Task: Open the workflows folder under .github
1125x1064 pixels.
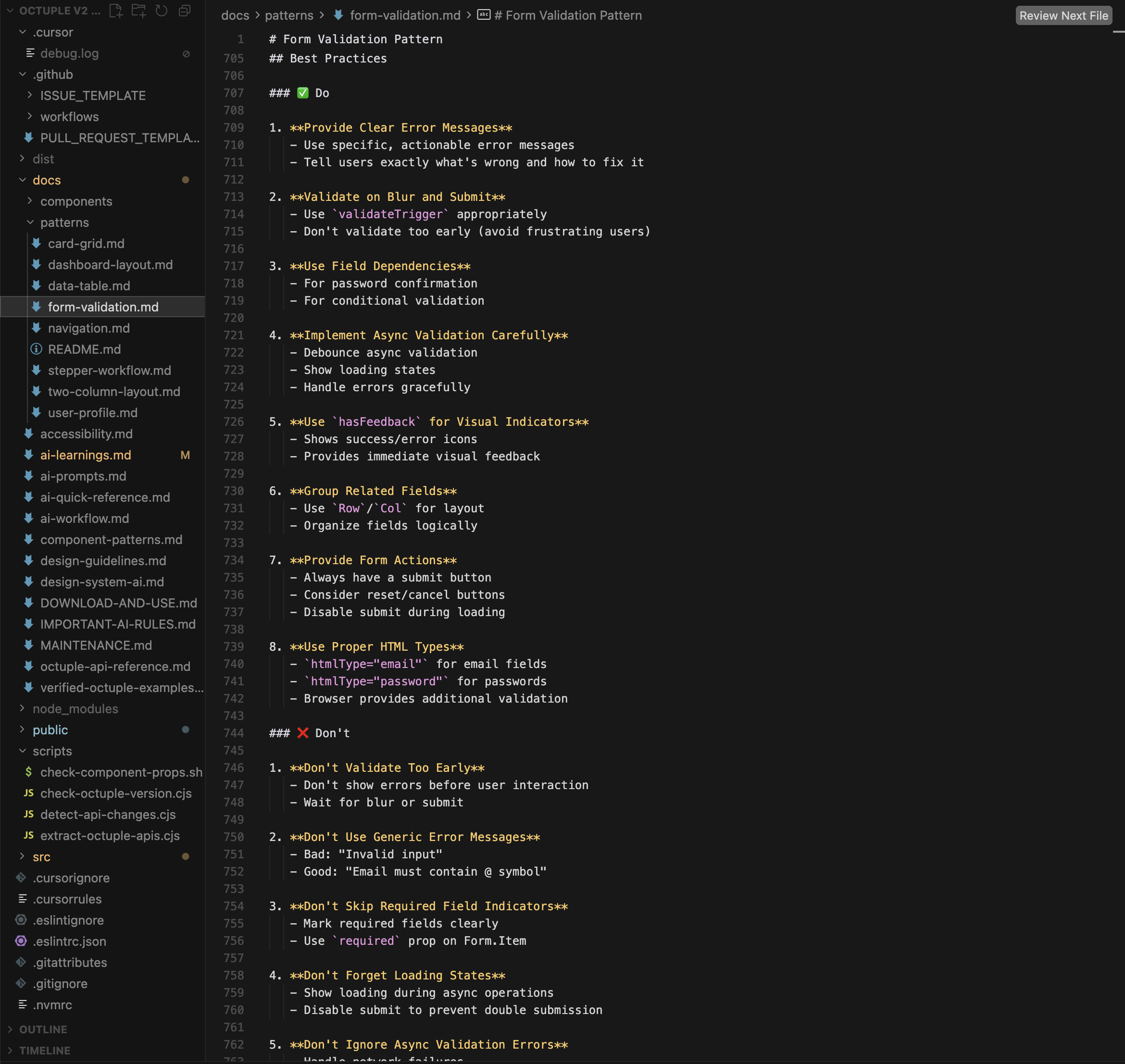Action: coord(69,116)
